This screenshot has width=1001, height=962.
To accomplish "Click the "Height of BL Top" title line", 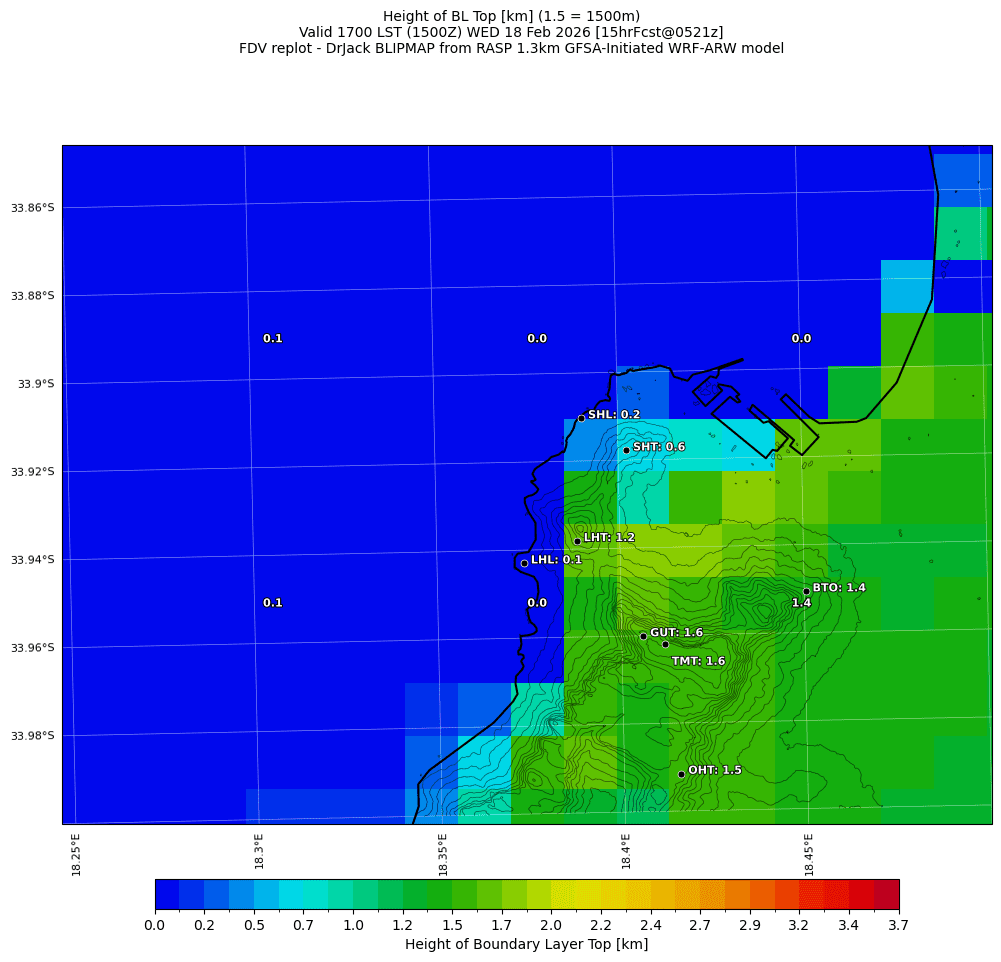I will [x=511, y=16].
